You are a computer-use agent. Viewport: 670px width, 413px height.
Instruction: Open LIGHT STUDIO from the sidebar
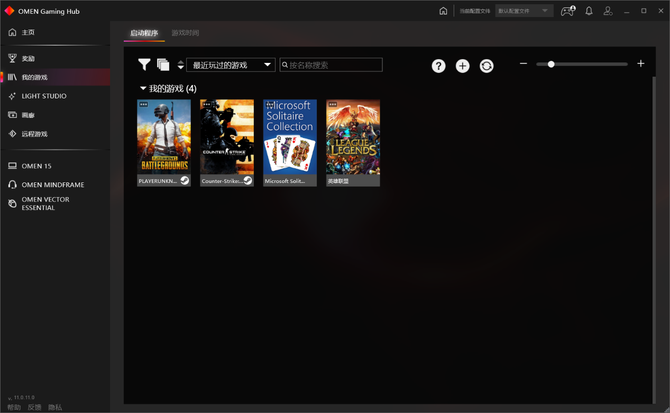pos(55,96)
